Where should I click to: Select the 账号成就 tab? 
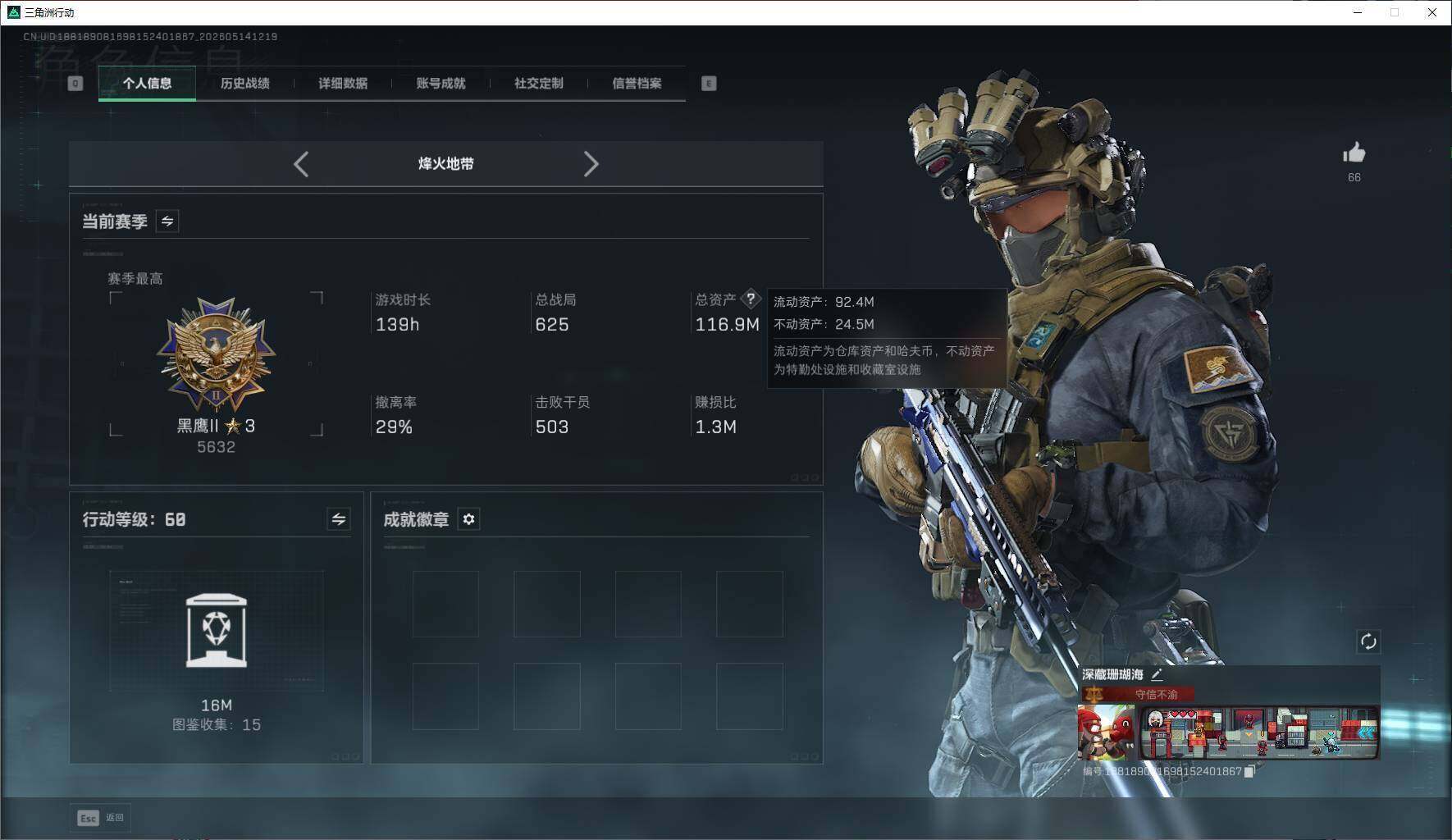(441, 83)
